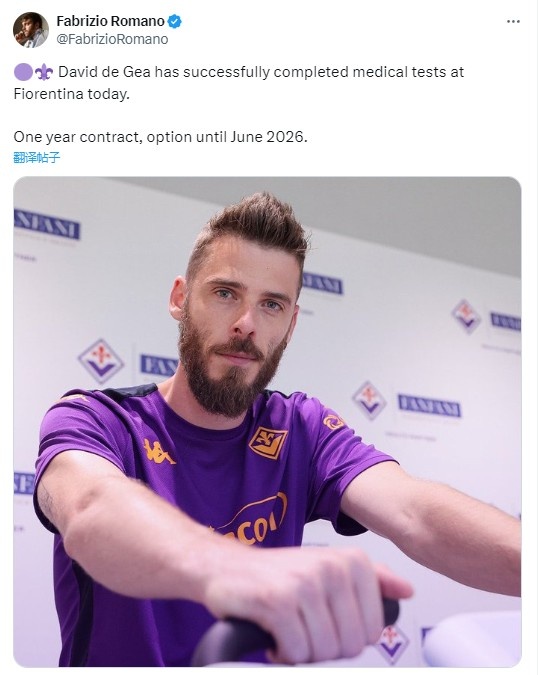538x675 pixels.
Task: Click the orange sponsor lettering on the shirt front
Action: [x=252, y=521]
